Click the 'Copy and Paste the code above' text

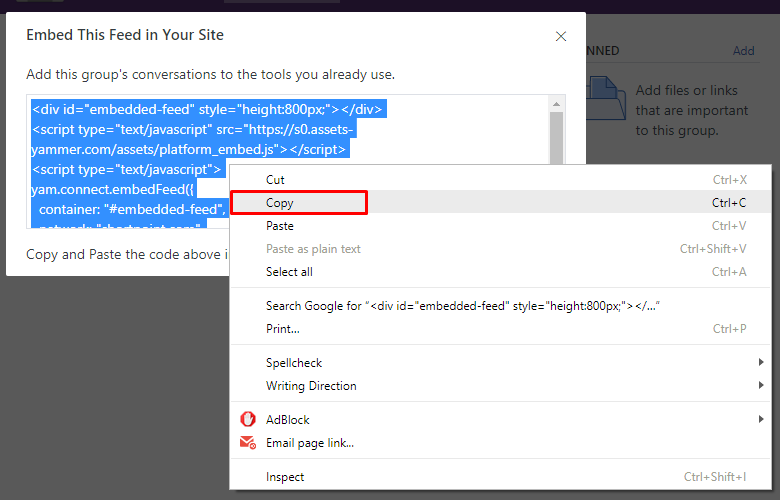click(x=127, y=254)
